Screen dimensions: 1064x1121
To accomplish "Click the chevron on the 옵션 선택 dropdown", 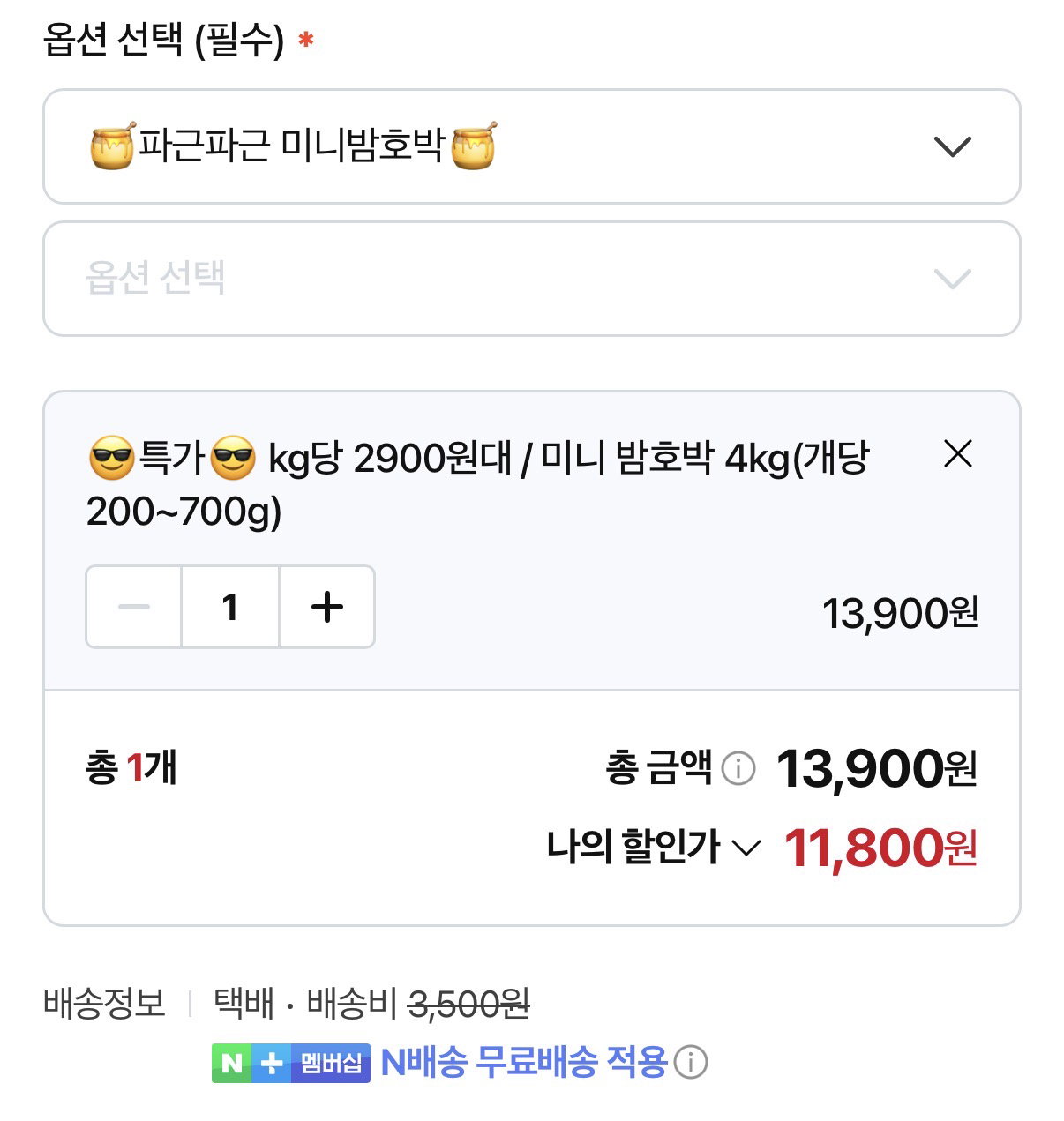I will pos(952,279).
